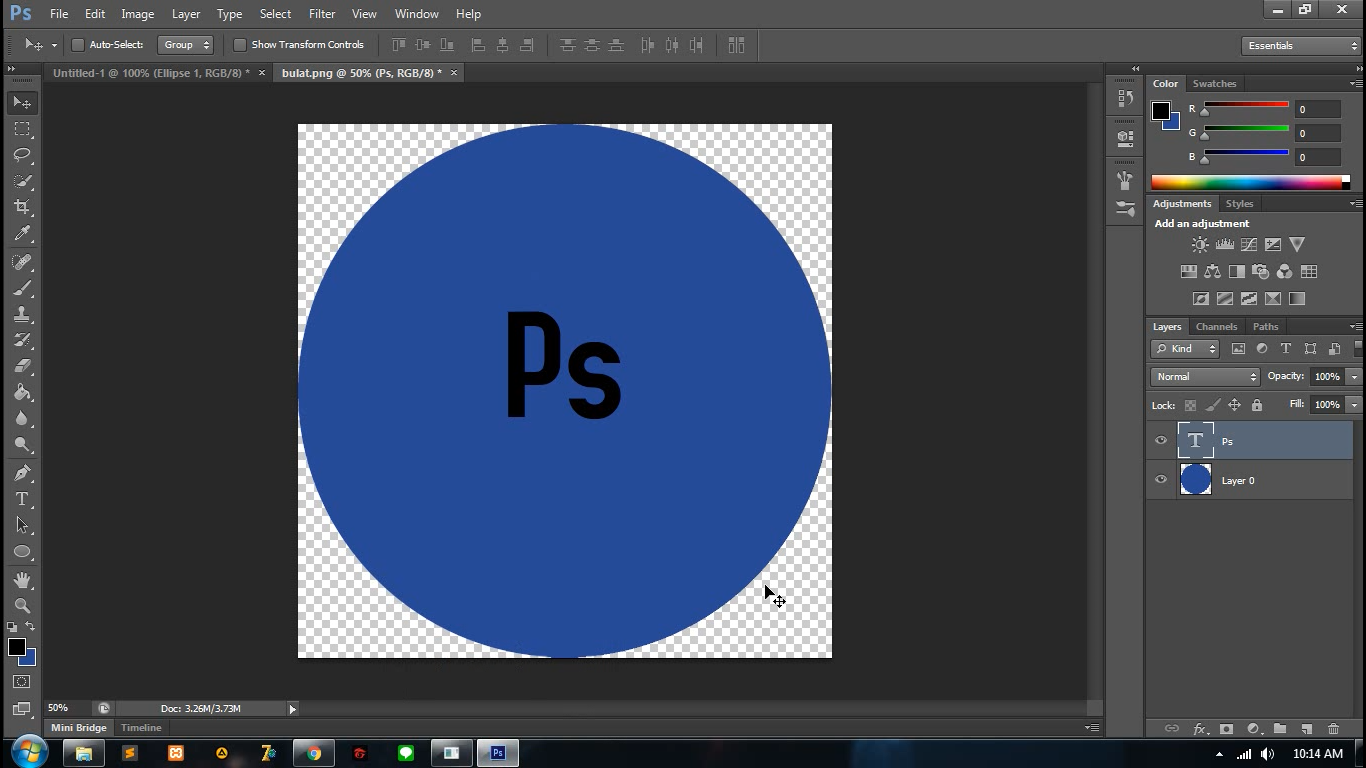The image size is (1366, 768).
Task: Select the Hand tool
Action: pyautogui.click(x=22, y=580)
